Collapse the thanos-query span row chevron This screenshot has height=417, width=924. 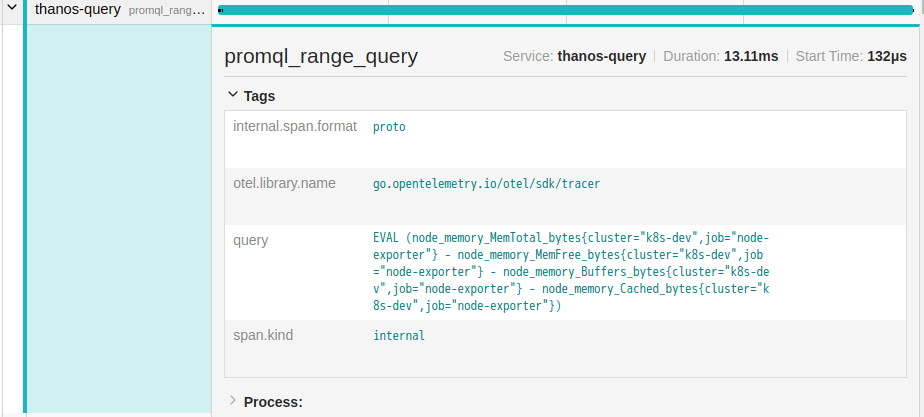pyautogui.click(x=11, y=8)
